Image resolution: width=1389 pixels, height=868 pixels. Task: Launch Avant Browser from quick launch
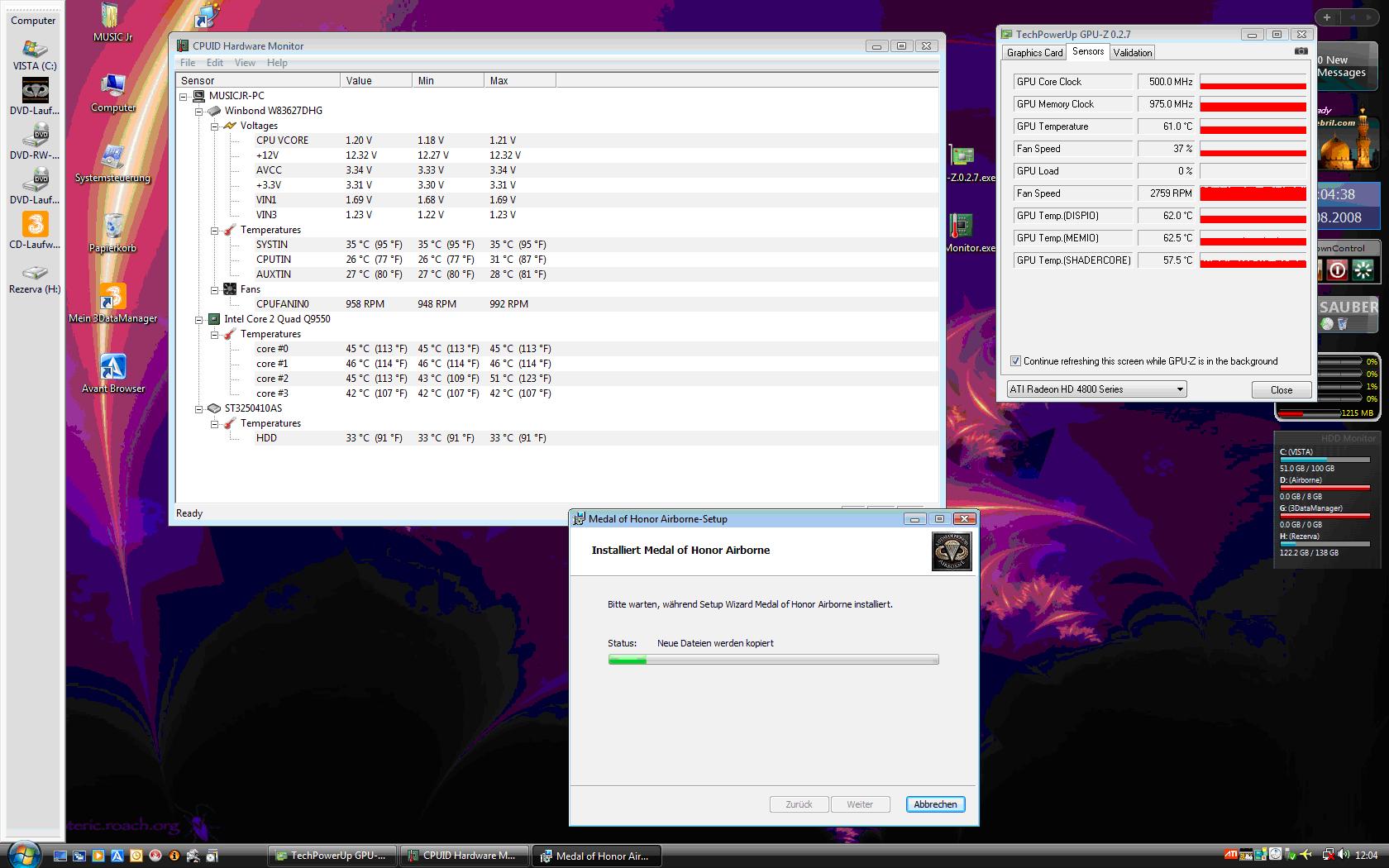(117, 856)
